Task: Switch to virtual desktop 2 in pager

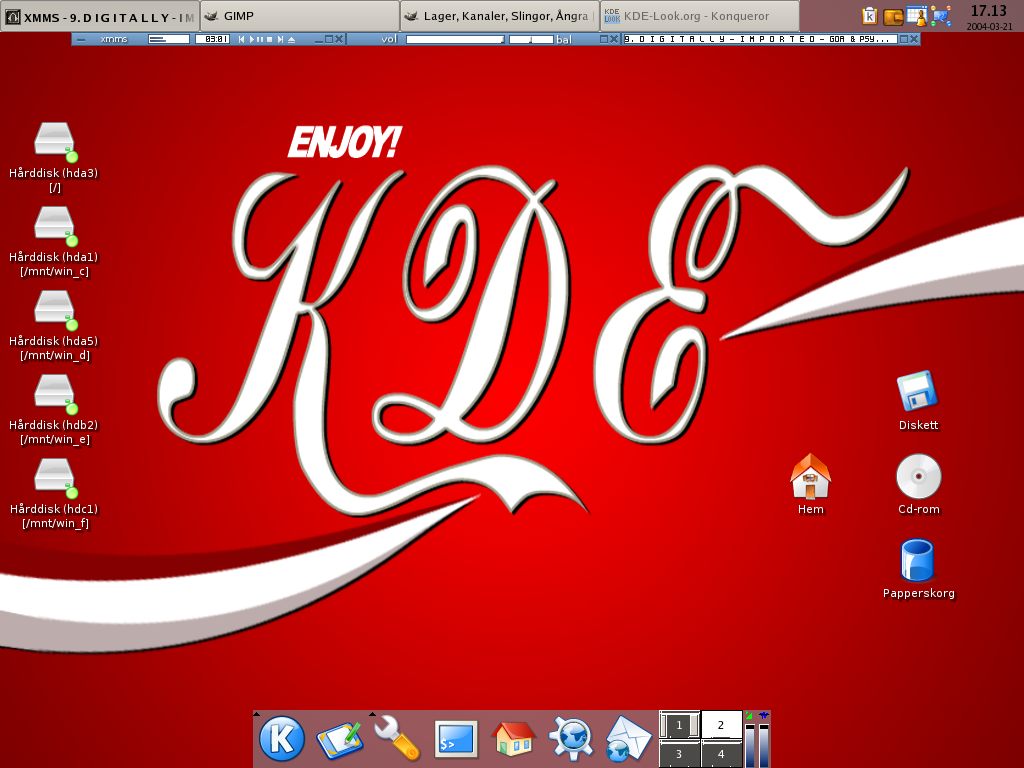Action: (721, 725)
